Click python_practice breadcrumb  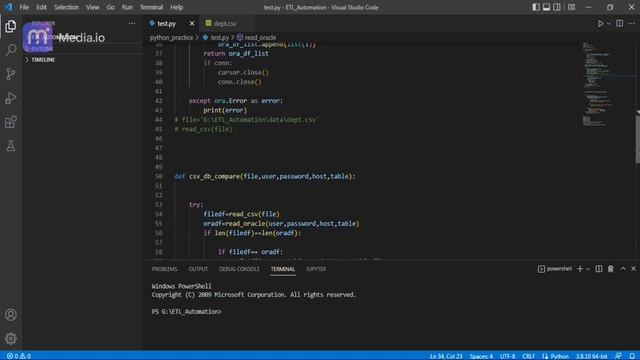click(x=171, y=38)
